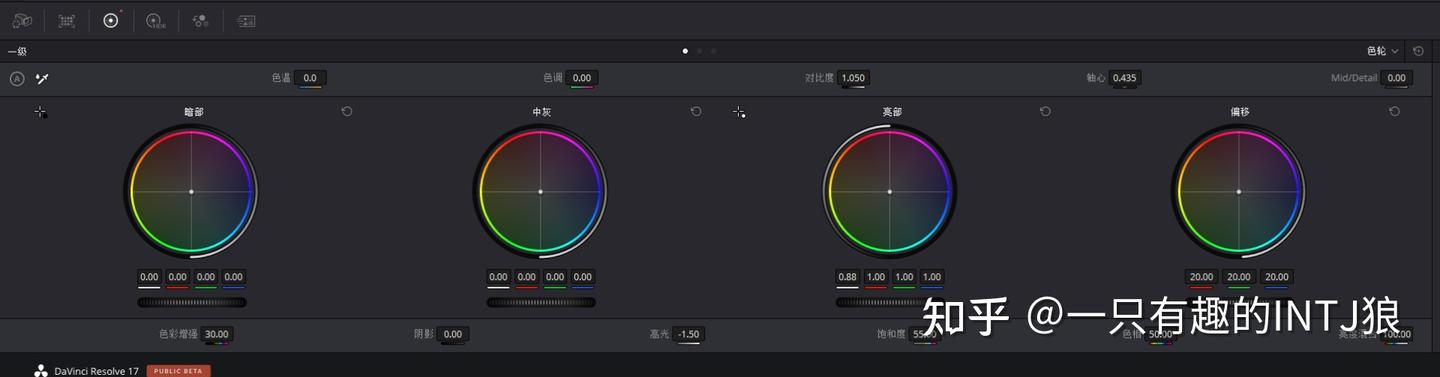Reset the 偏移 (Offset) wheel

pyautogui.click(x=1394, y=111)
